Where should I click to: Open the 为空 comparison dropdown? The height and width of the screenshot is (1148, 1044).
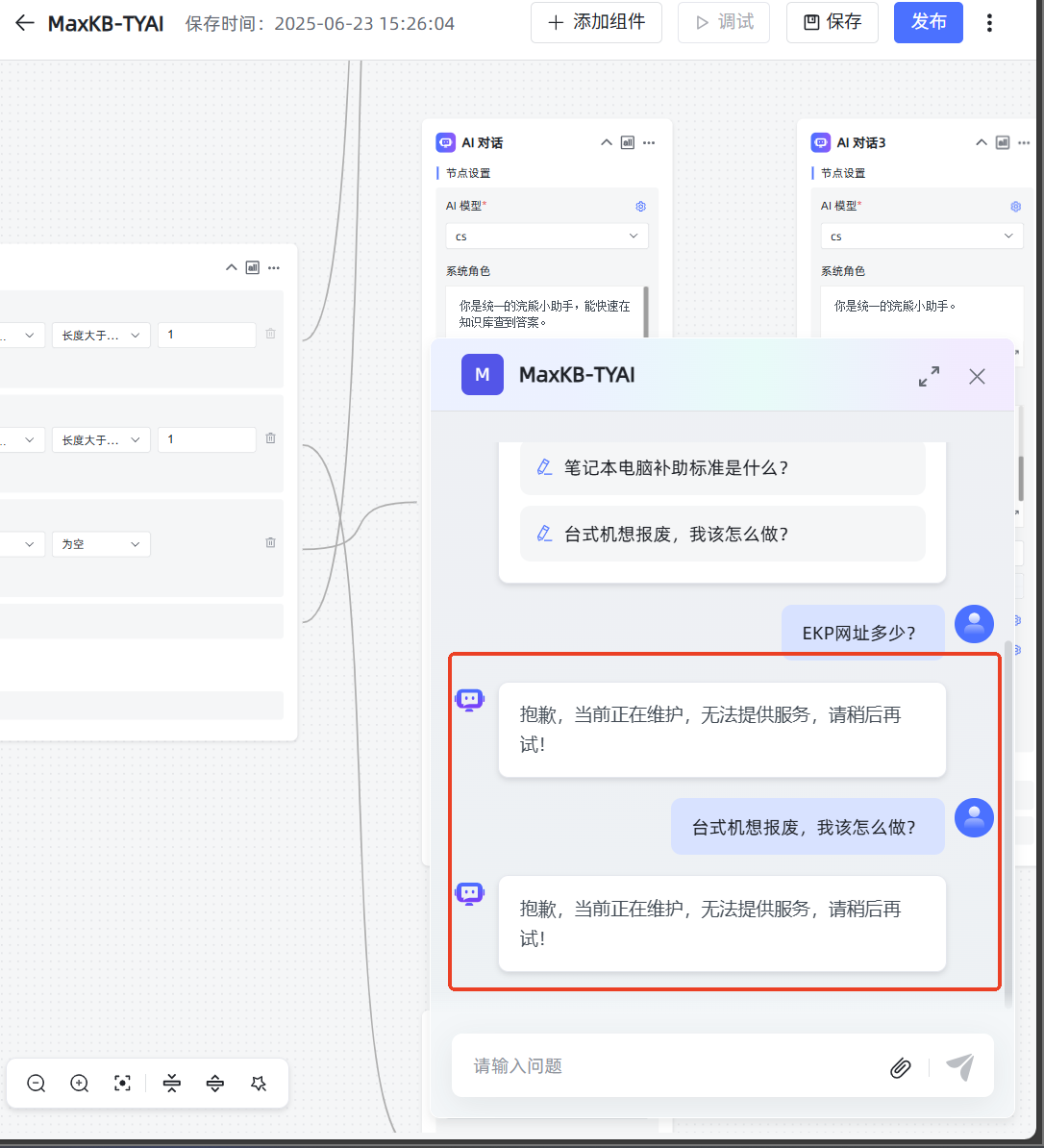pos(101,544)
